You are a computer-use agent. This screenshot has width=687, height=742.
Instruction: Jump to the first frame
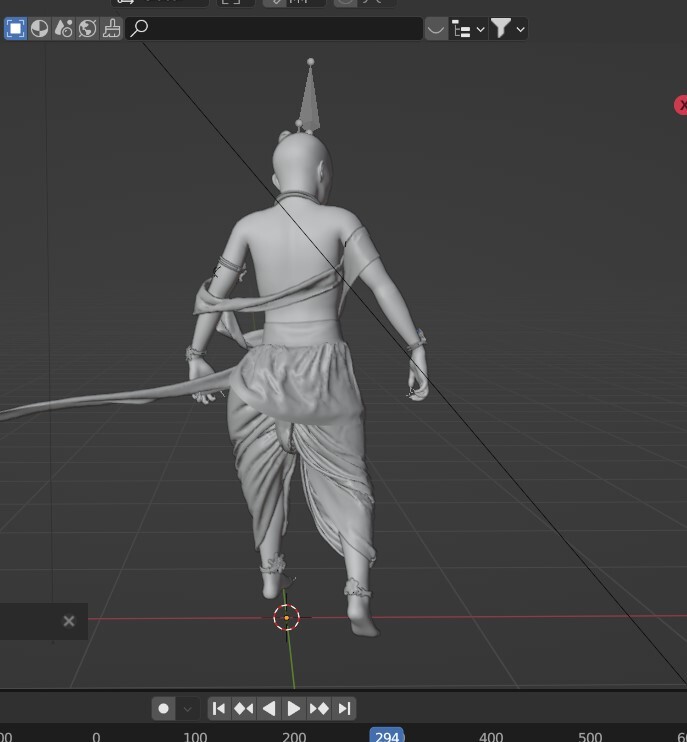(x=219, y=708)
